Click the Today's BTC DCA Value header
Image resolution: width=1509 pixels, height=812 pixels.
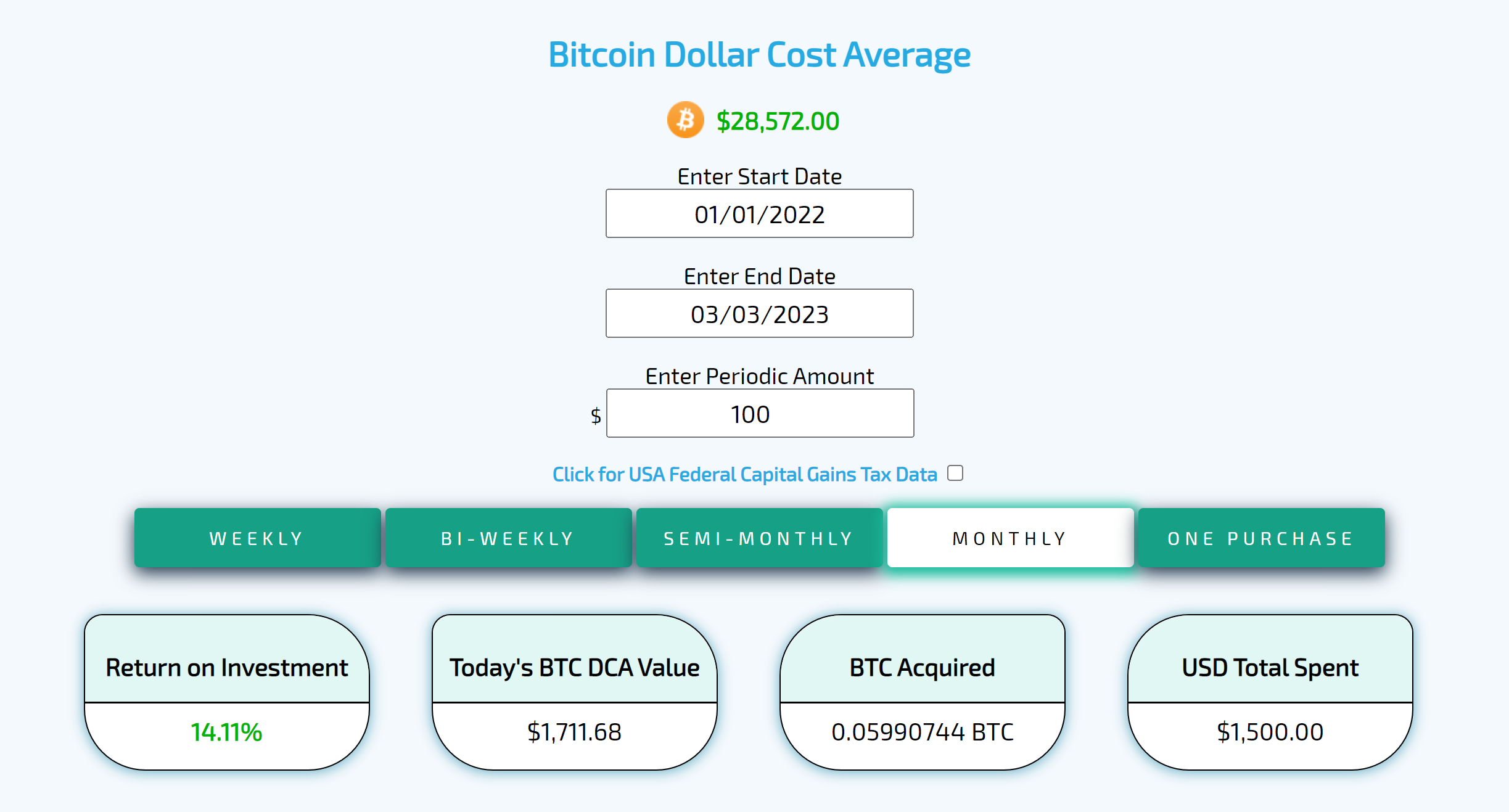point(574,667)
